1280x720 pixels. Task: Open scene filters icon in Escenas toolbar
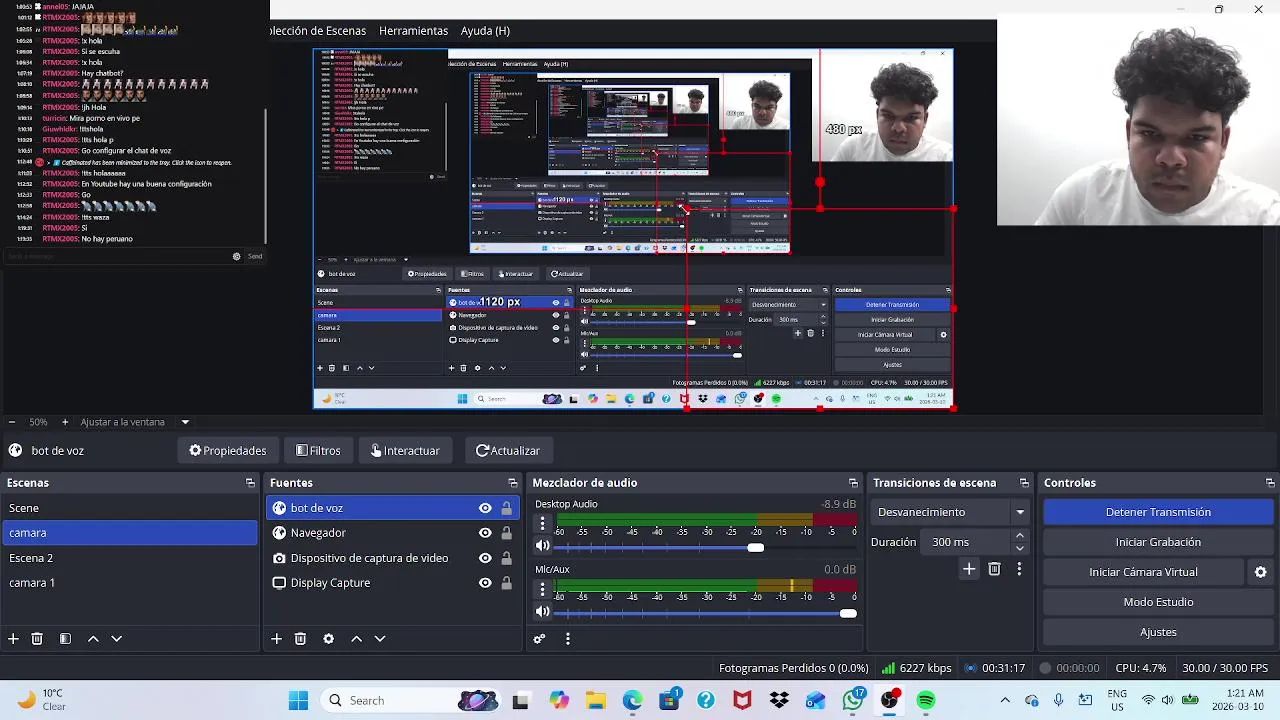pyautogui.click(x=65, y=638)
